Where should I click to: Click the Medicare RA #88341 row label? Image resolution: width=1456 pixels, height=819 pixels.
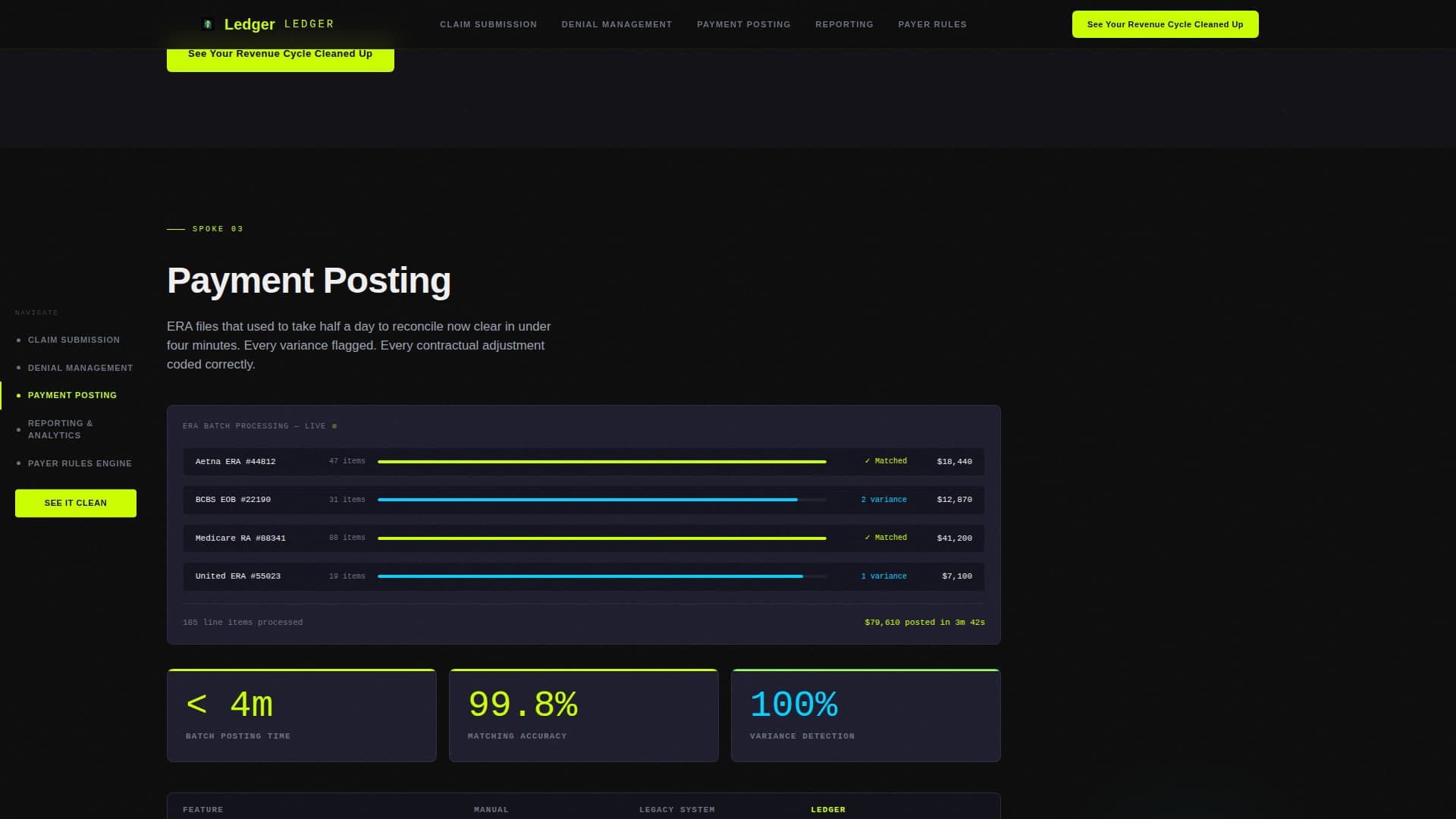pos(240,538)
